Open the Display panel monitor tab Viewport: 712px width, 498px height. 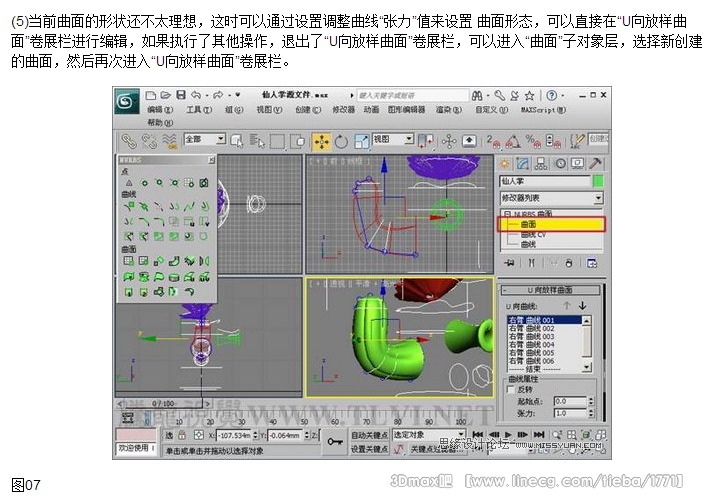(x=578, y=164)
